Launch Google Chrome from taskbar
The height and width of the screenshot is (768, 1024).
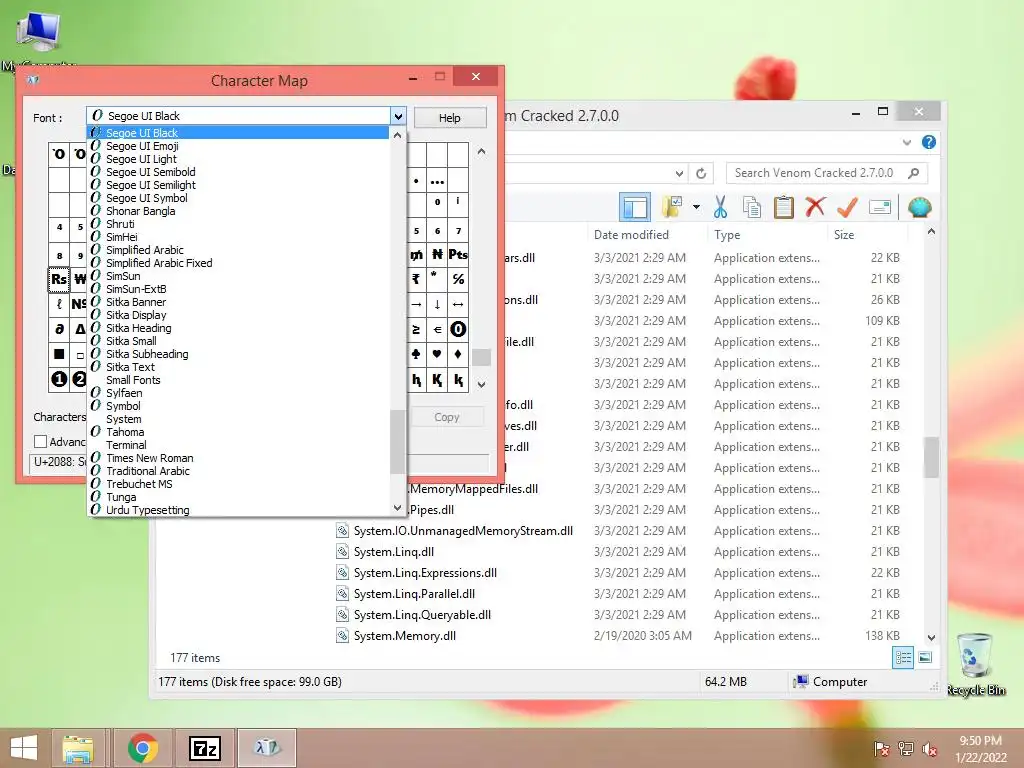[142, 748]
